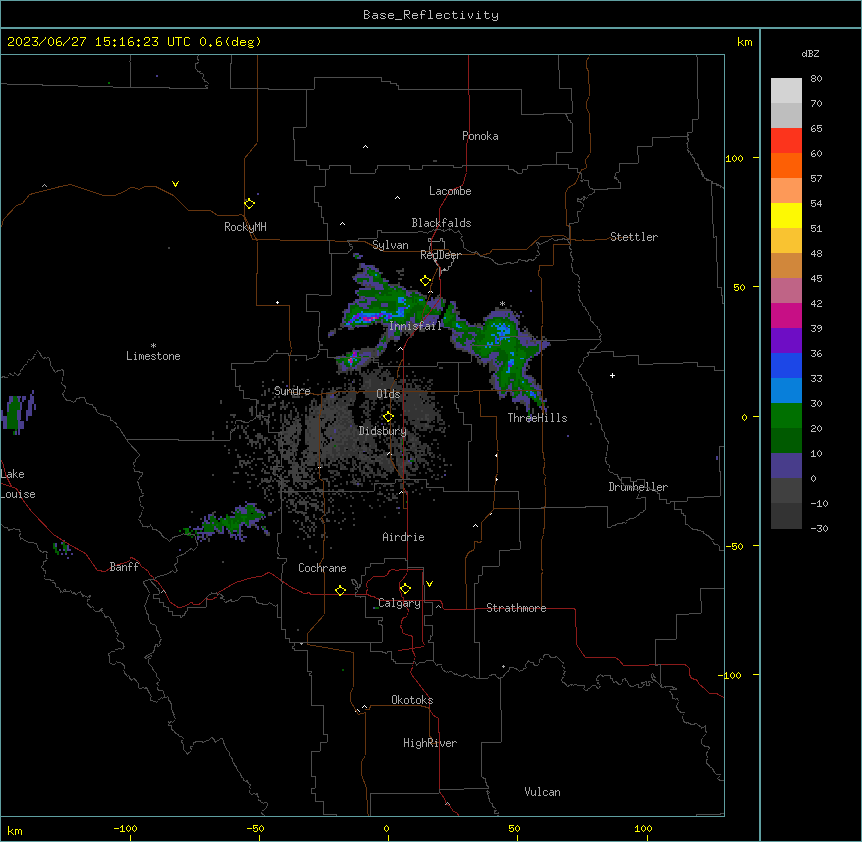This screenshot has width=862, height=842.
Task: Select the yellow diamond just above Calgary label
Action: (x=405, y=589)
